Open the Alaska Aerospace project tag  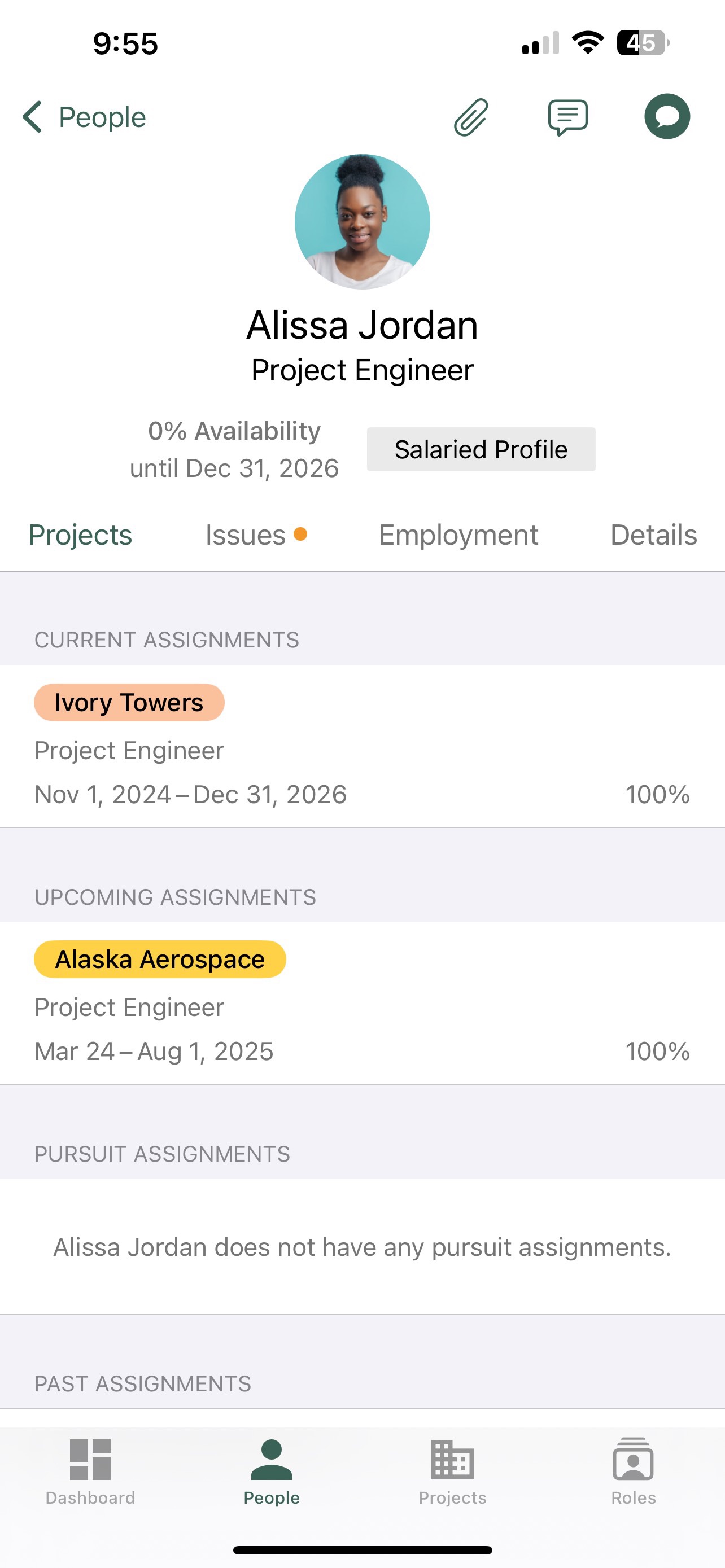pyautogui.click(x=160, y=960)
